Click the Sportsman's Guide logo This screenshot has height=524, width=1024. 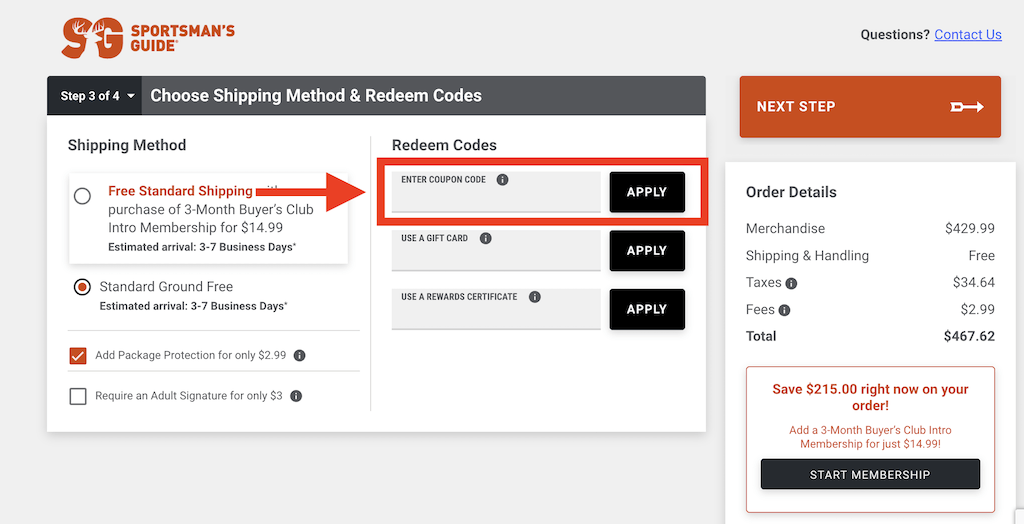pos(148,39)
